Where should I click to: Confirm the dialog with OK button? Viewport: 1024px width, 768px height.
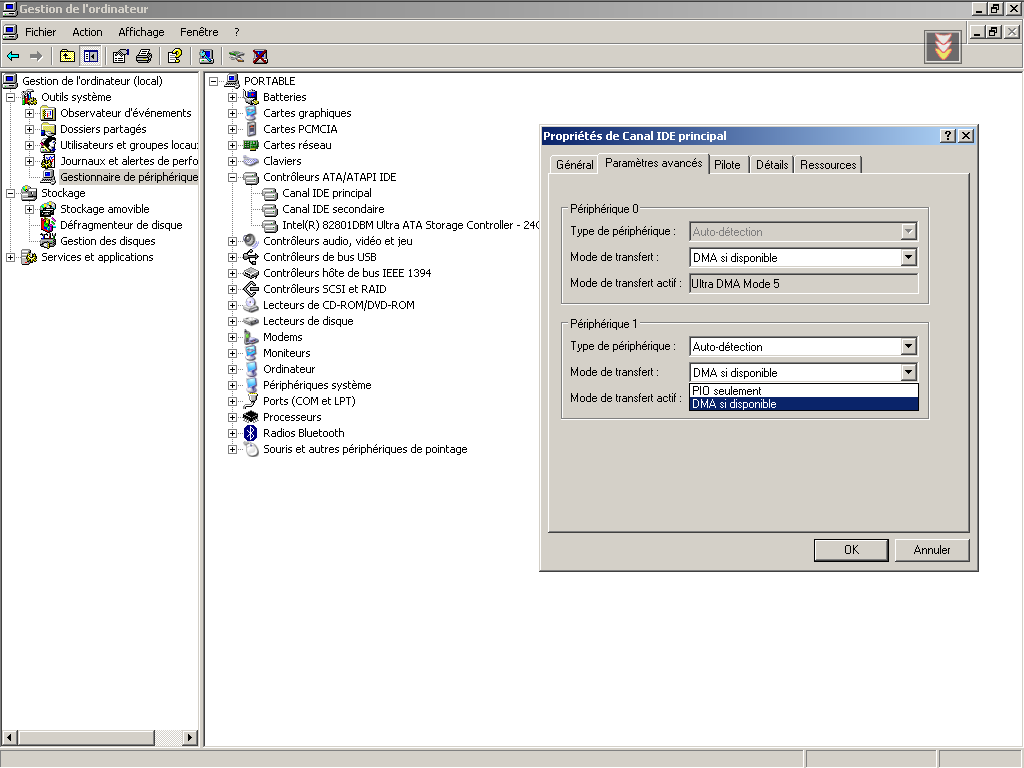click(x=851, y=550)
